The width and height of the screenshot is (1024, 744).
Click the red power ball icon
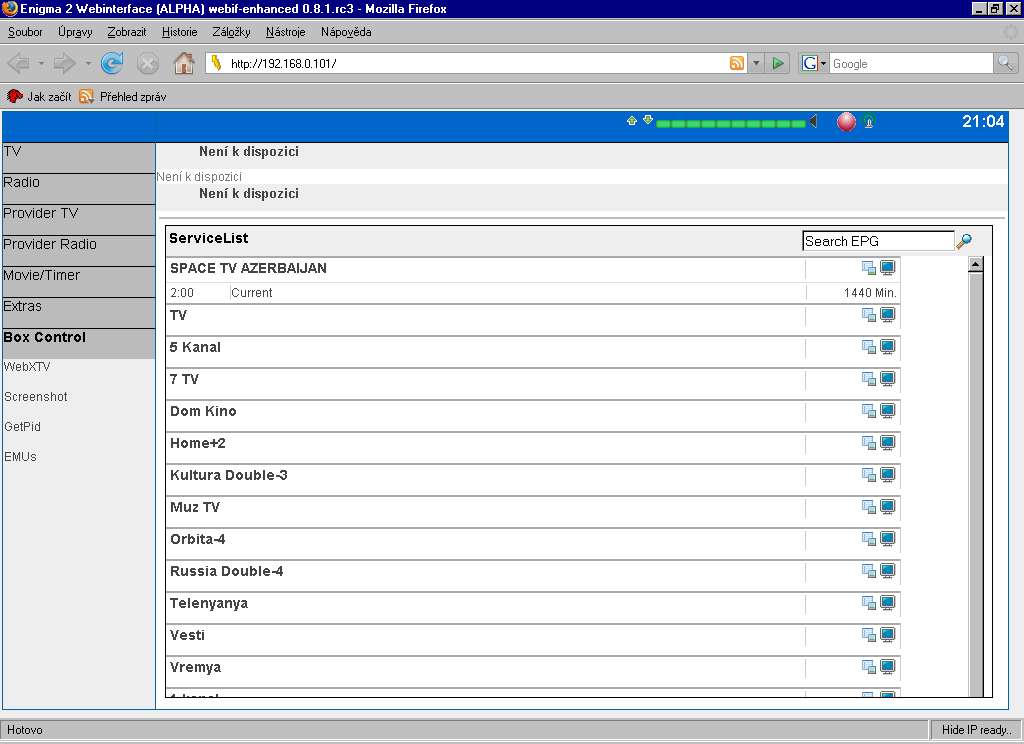[846, 122]
